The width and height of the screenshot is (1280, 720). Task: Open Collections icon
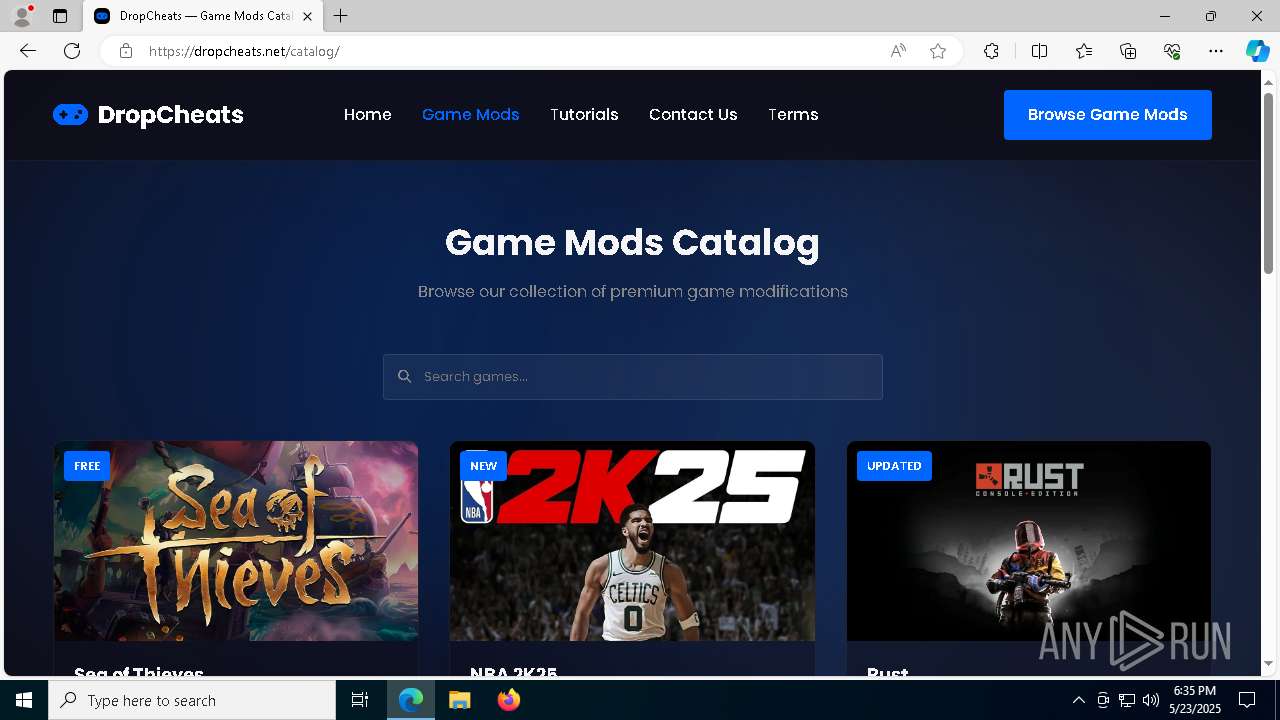[x=1128, y=51]
